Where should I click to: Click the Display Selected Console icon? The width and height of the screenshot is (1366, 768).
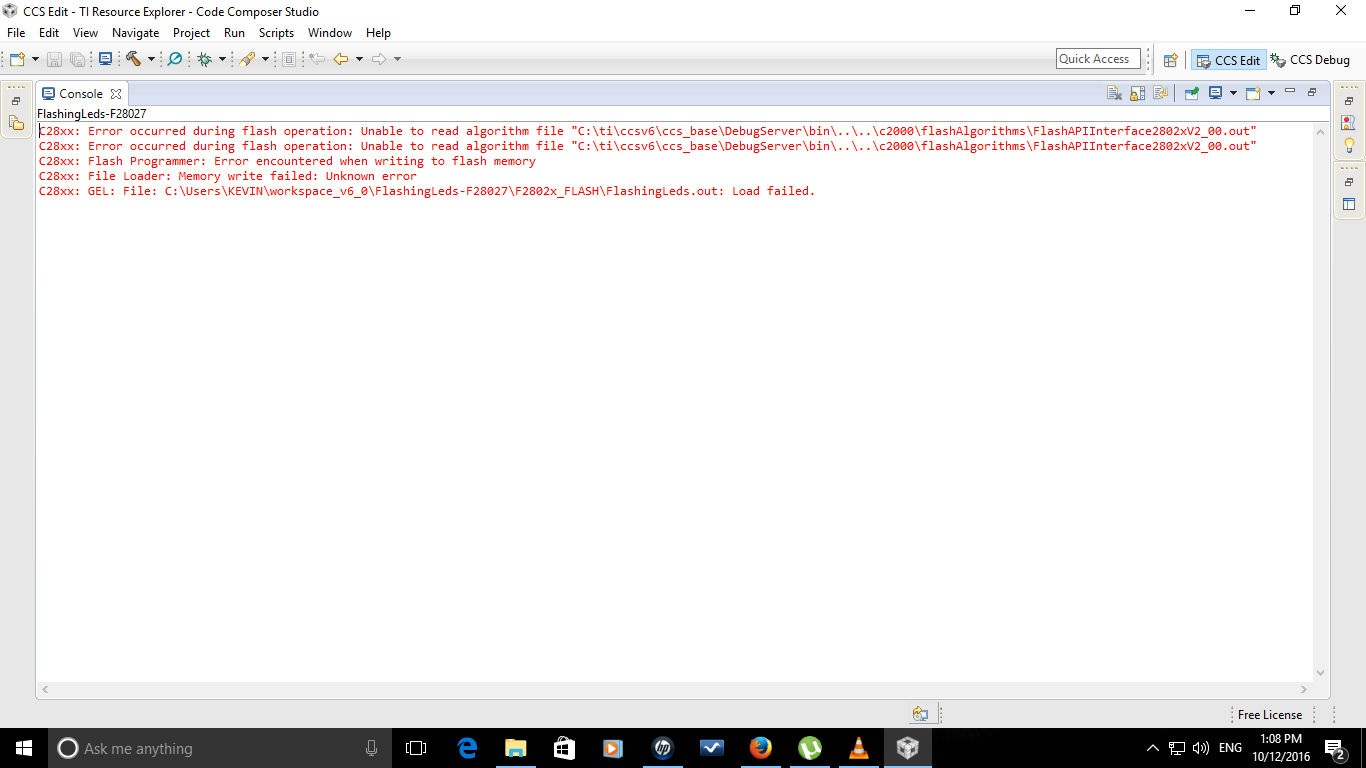[x=1215, y=93]
